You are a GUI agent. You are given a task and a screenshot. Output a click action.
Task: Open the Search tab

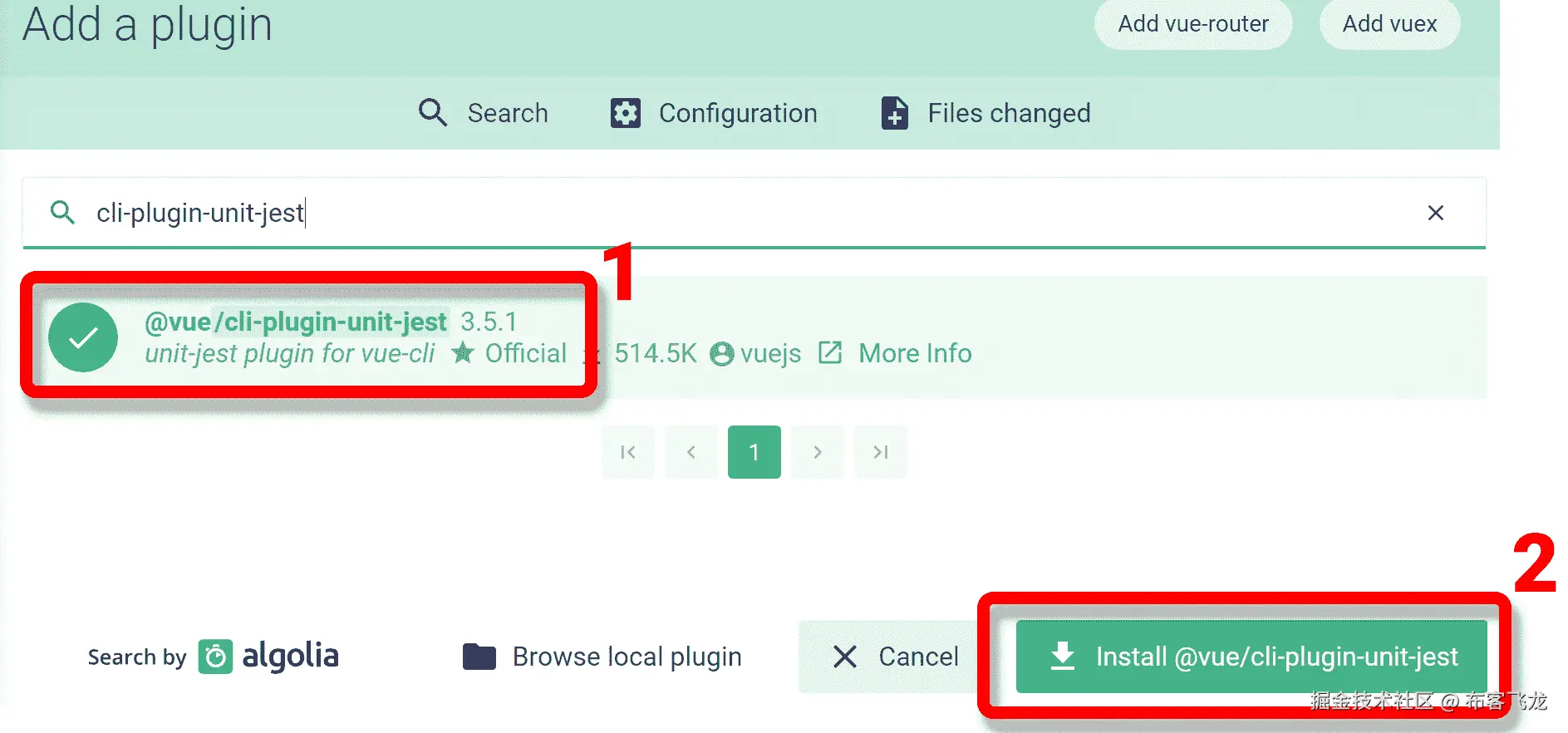(483, 112)
